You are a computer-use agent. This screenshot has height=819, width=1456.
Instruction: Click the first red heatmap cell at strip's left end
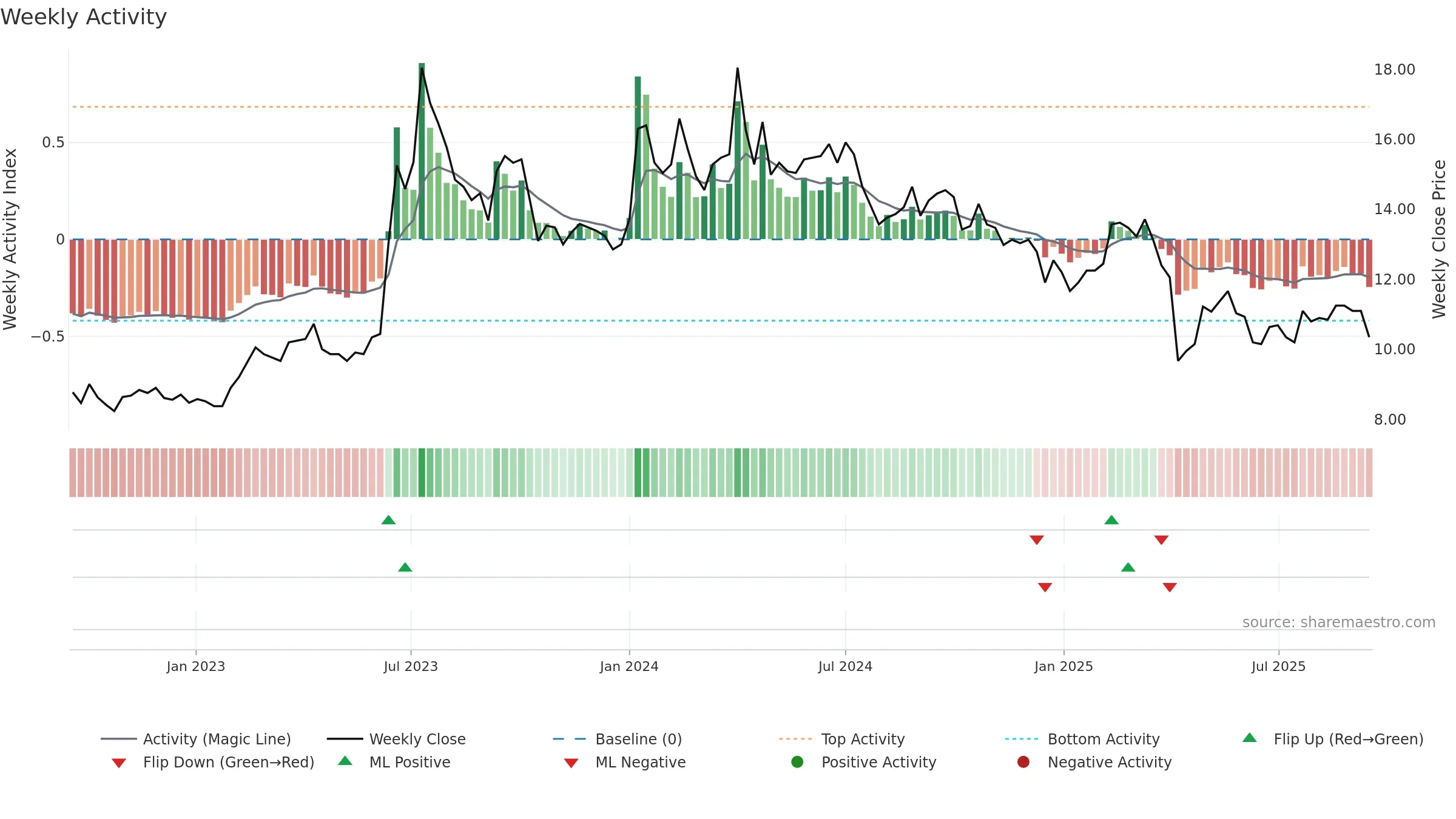[73, 473]
